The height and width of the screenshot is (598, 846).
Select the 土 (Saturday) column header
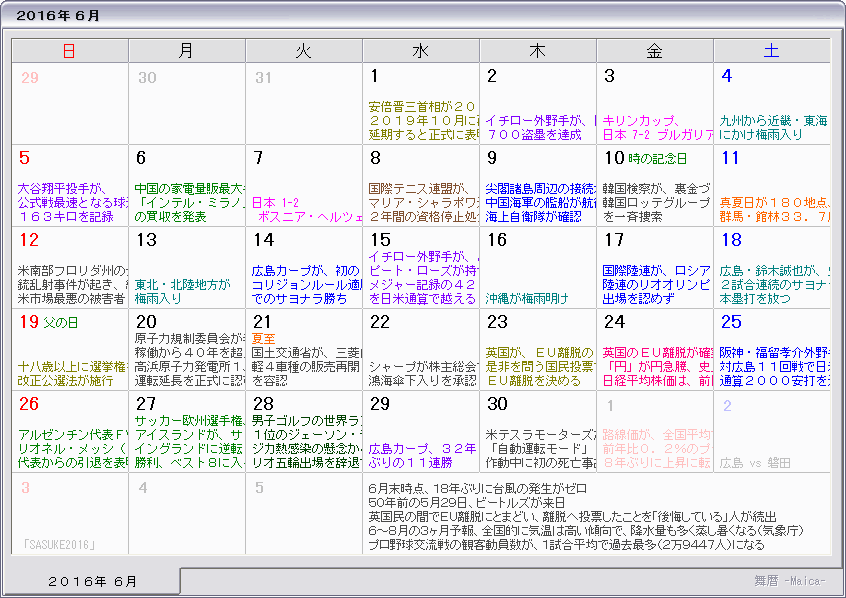coord(771,50)
